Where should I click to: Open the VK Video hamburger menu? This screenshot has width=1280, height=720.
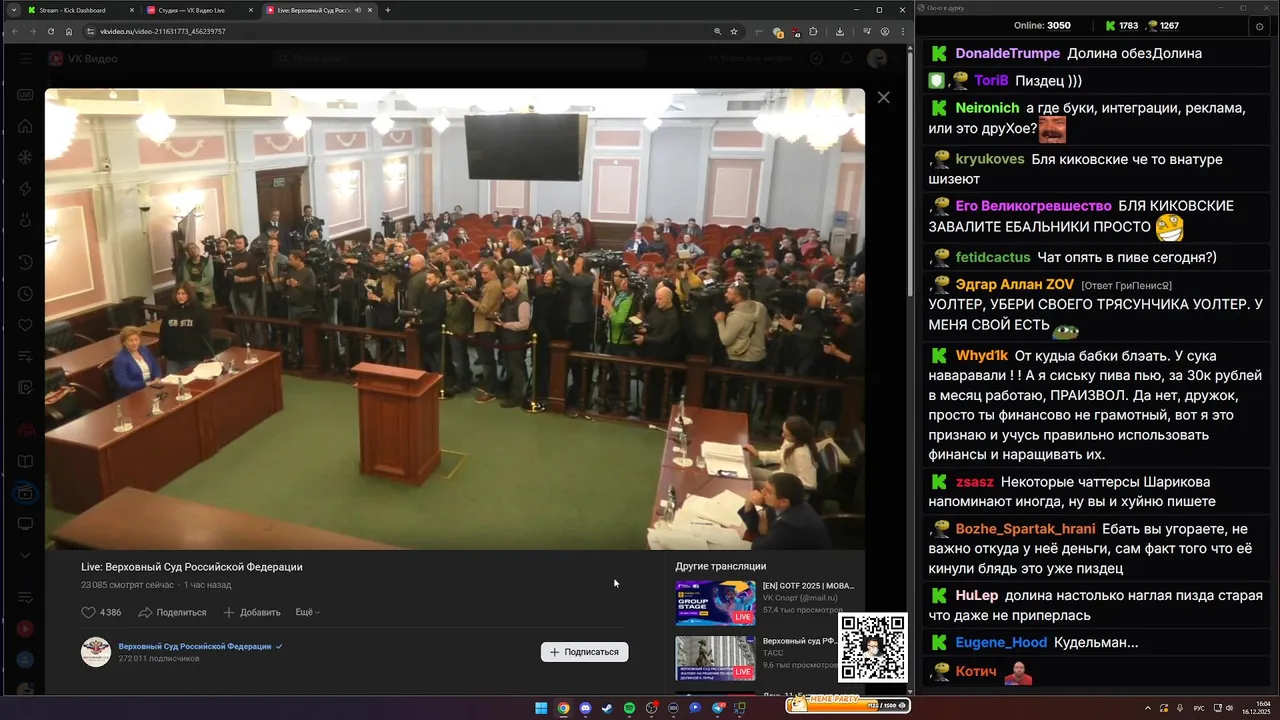click(x=24, y=59)
